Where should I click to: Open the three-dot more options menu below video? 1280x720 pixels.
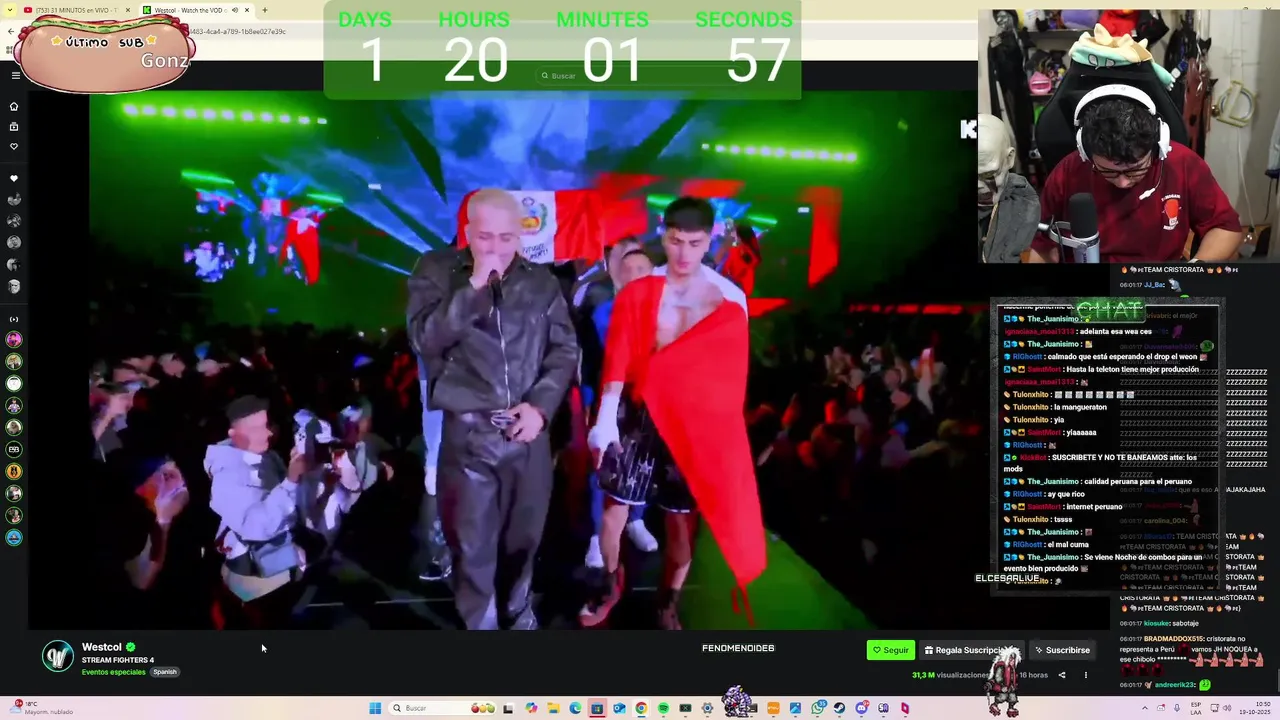click(1085, 675)
